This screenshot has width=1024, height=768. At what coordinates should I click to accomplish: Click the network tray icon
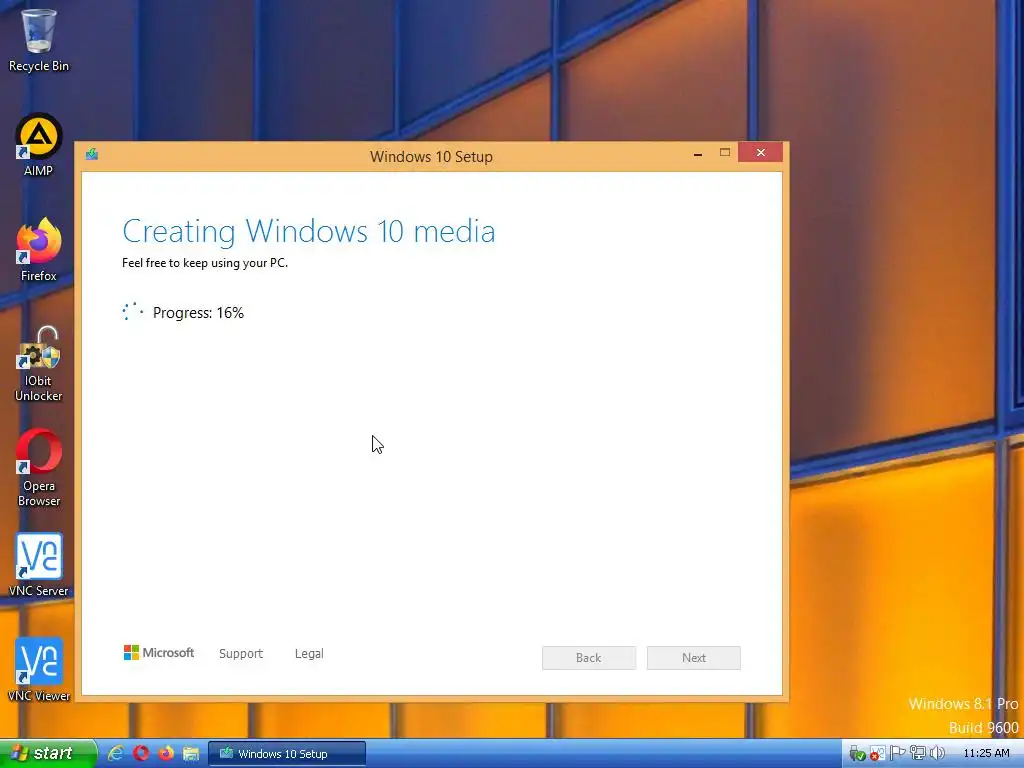918,754
